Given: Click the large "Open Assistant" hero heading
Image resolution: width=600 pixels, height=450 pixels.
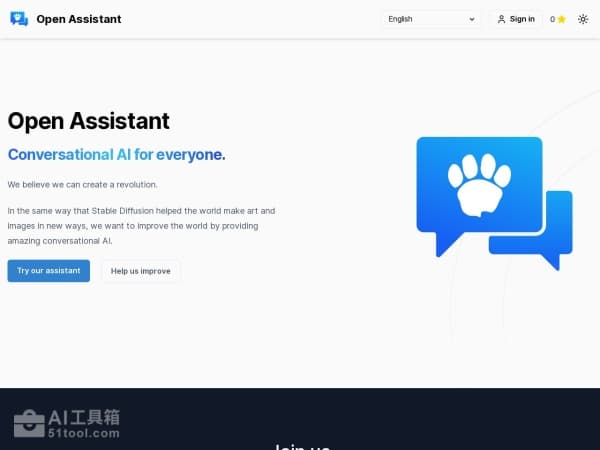Looking at the screenshot, I should point(88,121).
